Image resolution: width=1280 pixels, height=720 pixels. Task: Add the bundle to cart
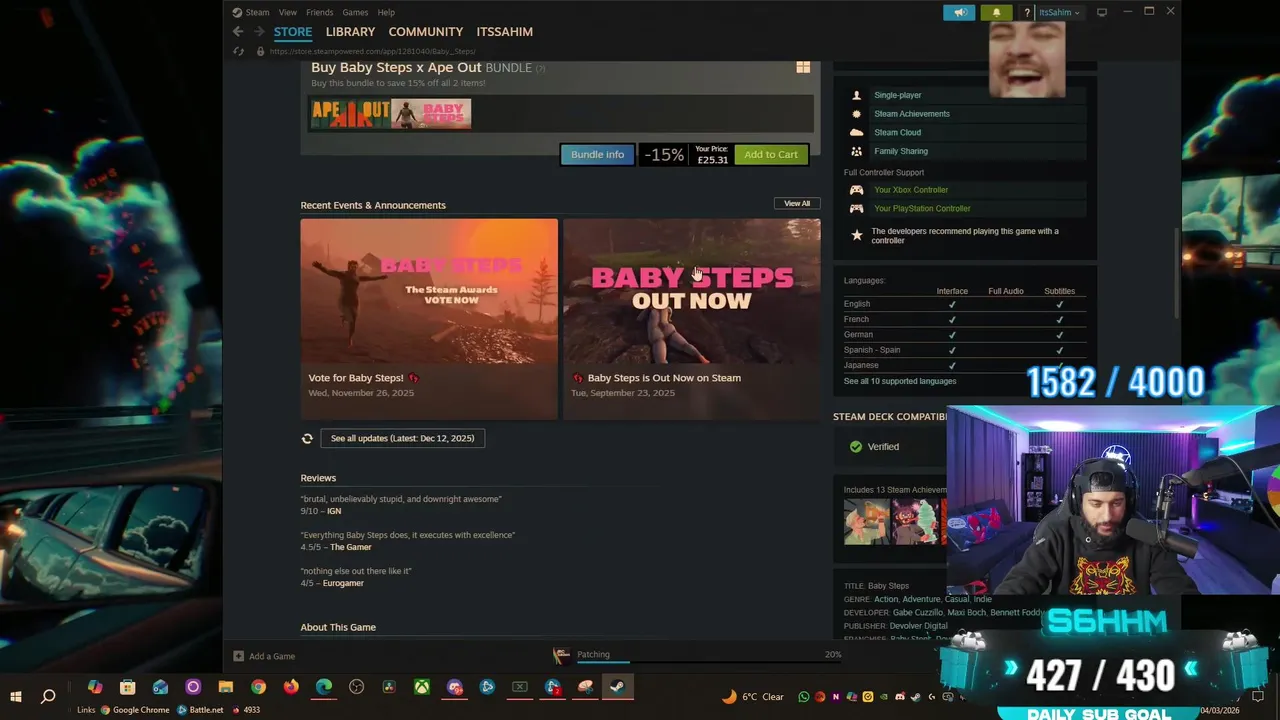(771, 154)
